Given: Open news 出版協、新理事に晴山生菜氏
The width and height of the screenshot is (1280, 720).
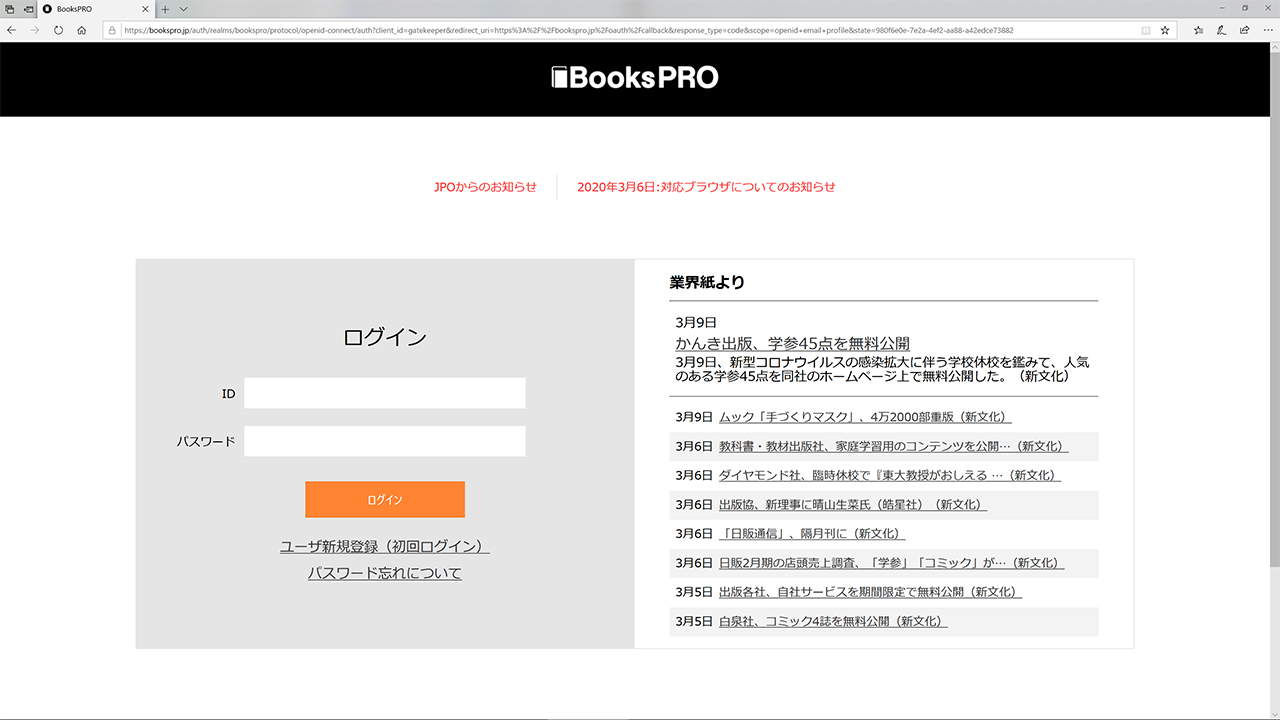Looking at the screenshot, I should 853,505.
